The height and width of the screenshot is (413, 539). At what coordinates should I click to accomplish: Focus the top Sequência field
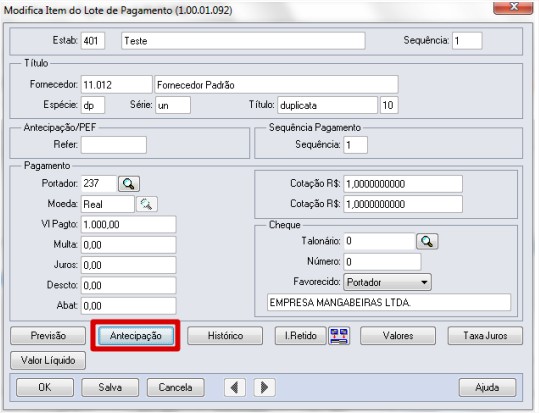coord(467,41)
